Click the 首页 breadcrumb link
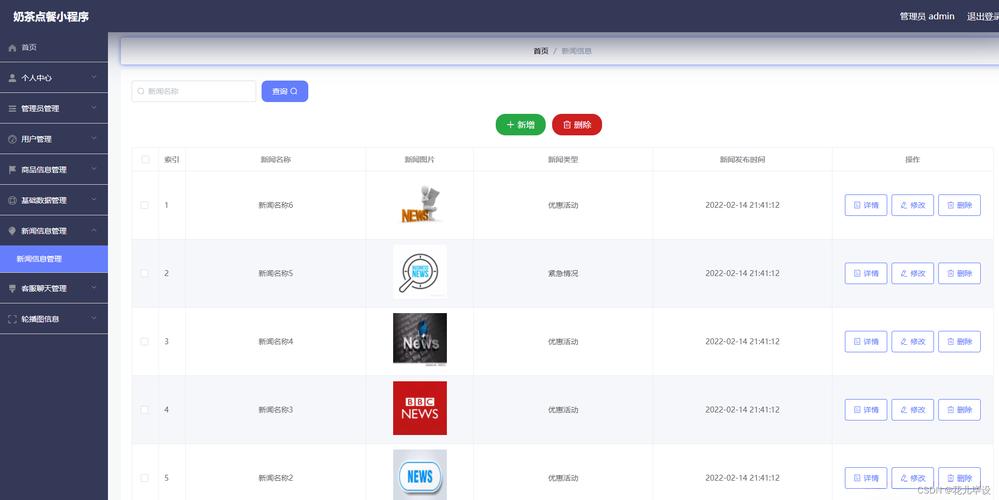The width and height of the screenshot is (999, 500). click(540, 51)
